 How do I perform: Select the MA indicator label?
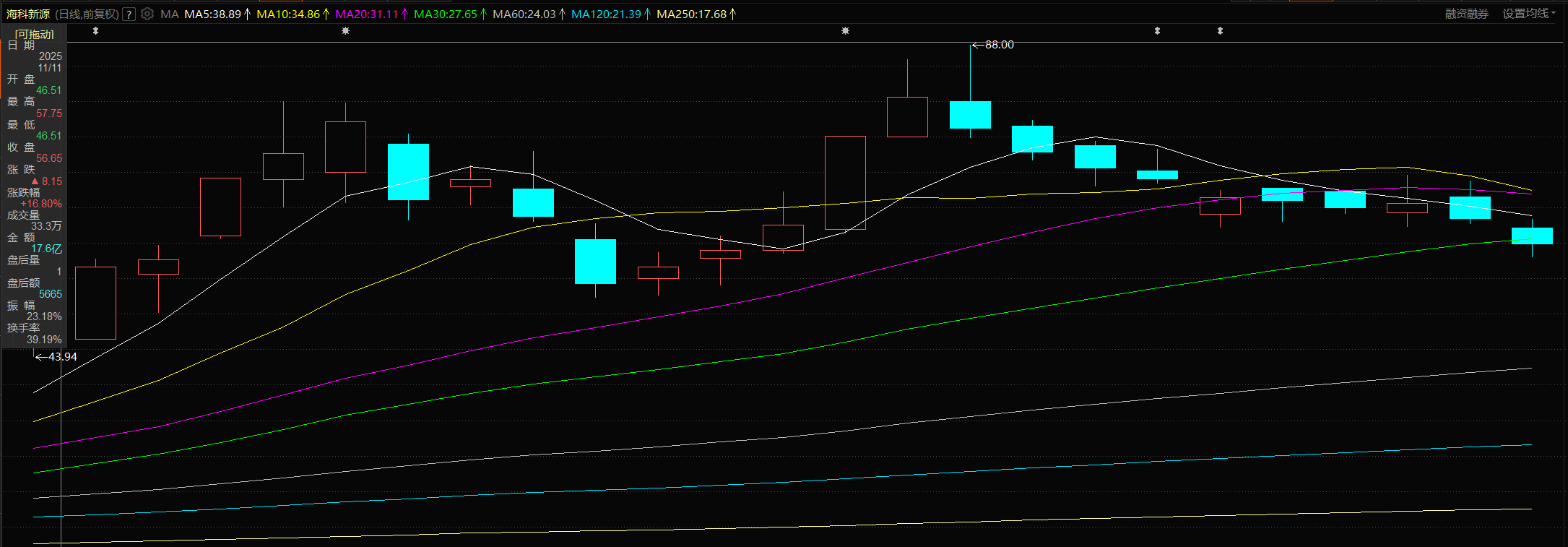[169, 14]
